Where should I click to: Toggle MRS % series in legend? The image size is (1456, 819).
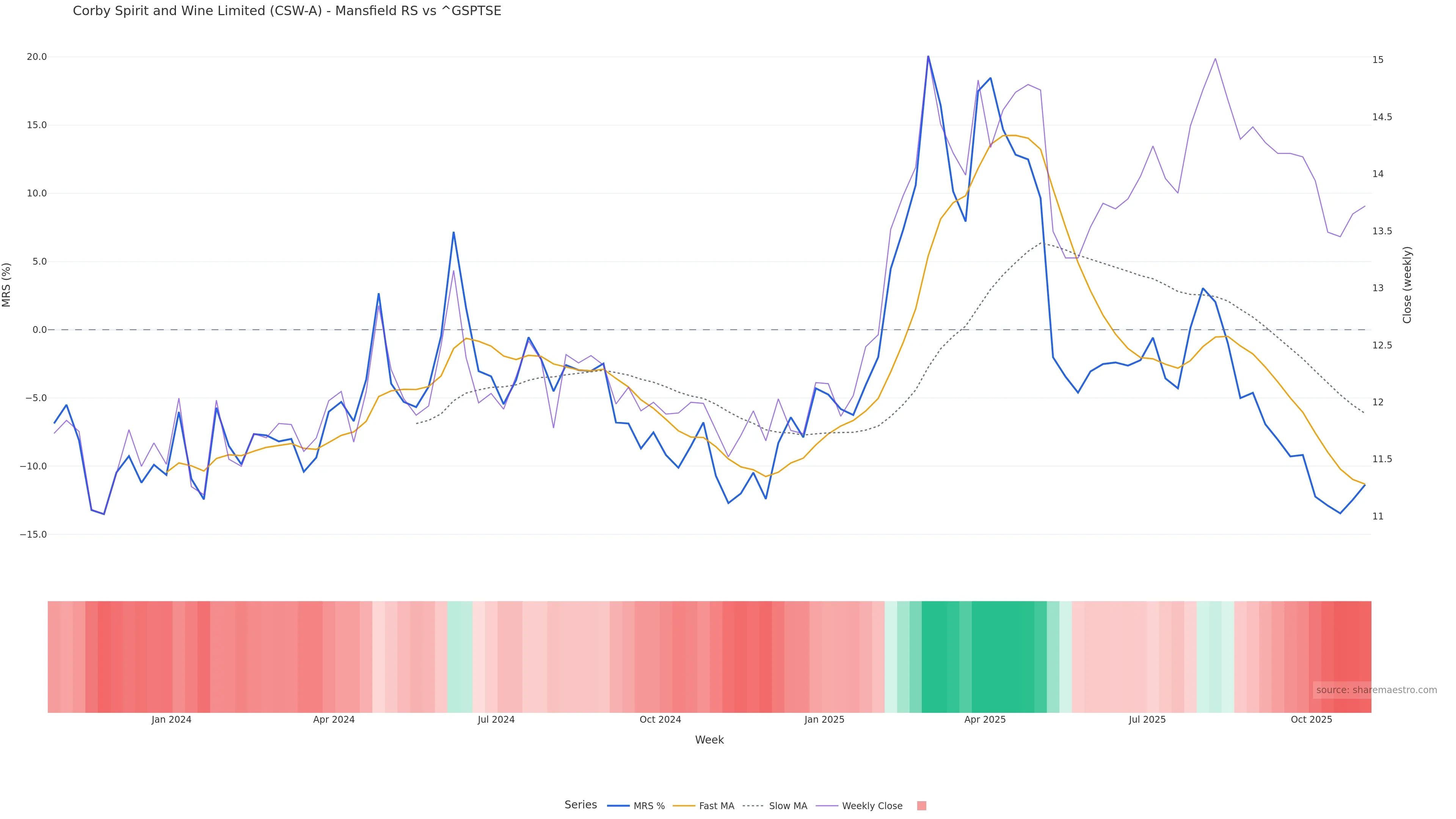648,806
